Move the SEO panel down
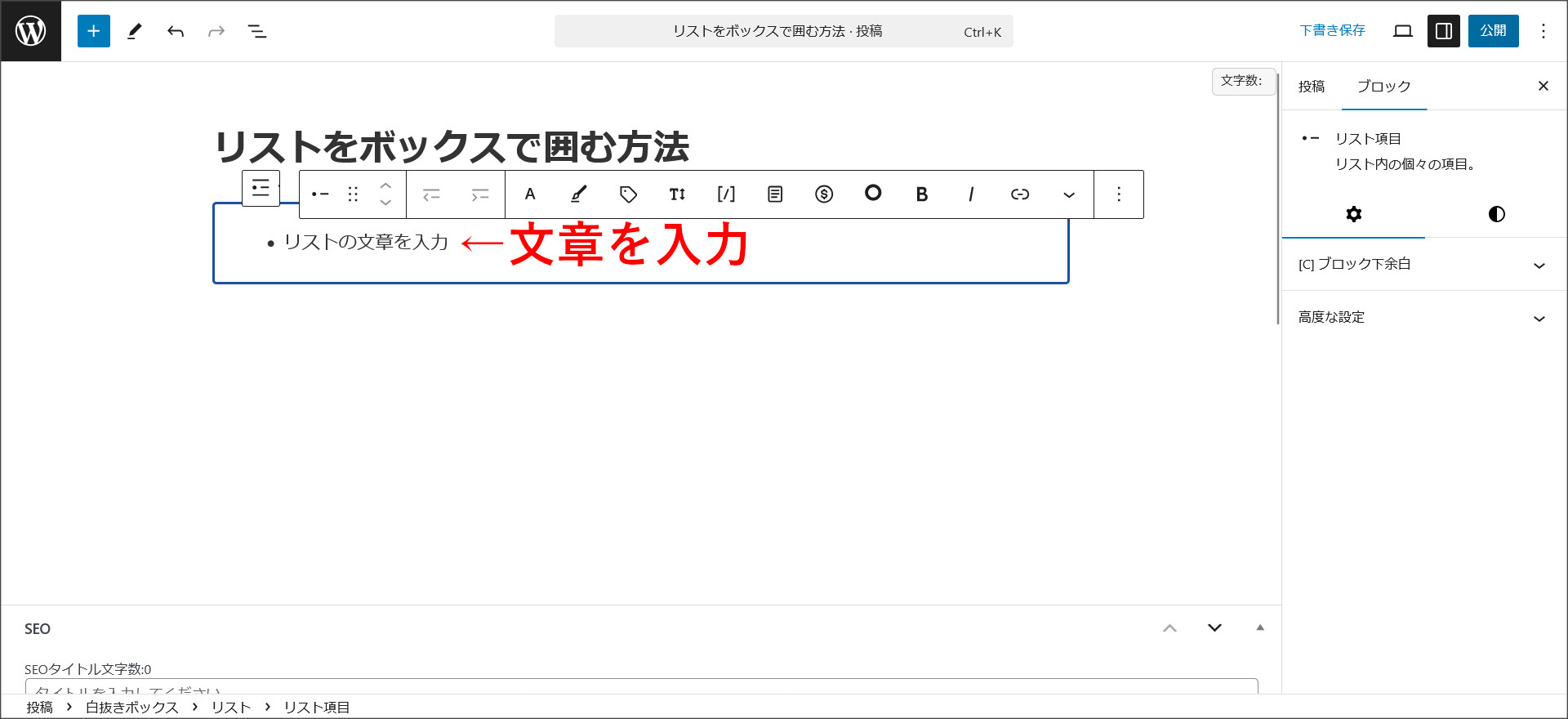Viewport: 1568px width, 719px height. coord(1214,628)
